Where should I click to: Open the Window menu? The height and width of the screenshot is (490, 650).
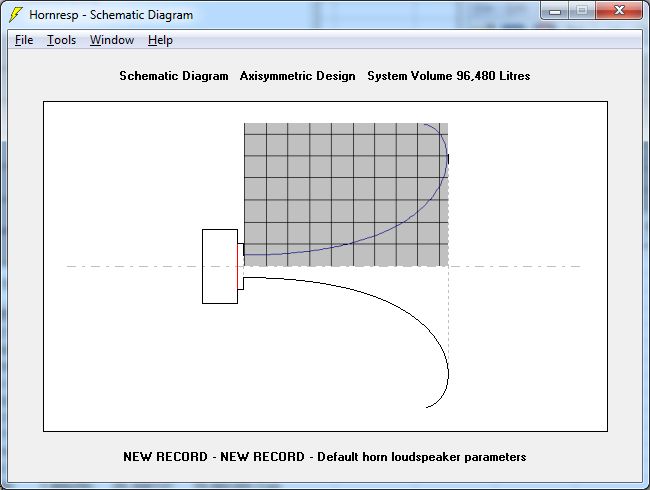112,40
